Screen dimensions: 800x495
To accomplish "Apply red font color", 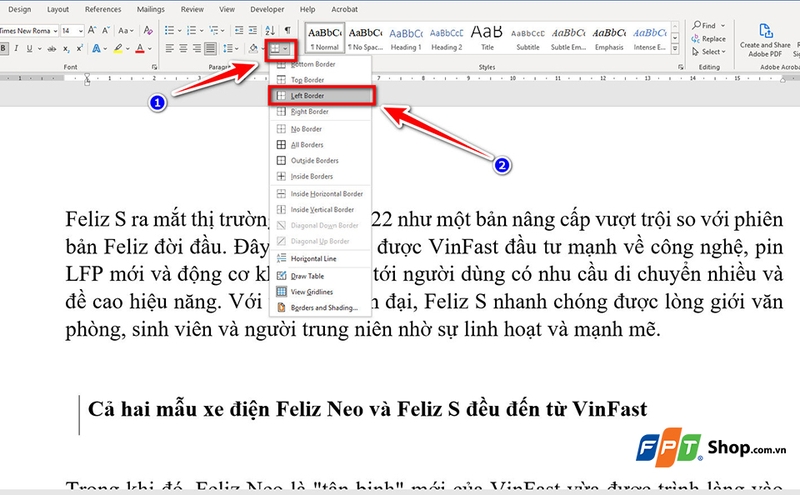I will coord(140,49).
